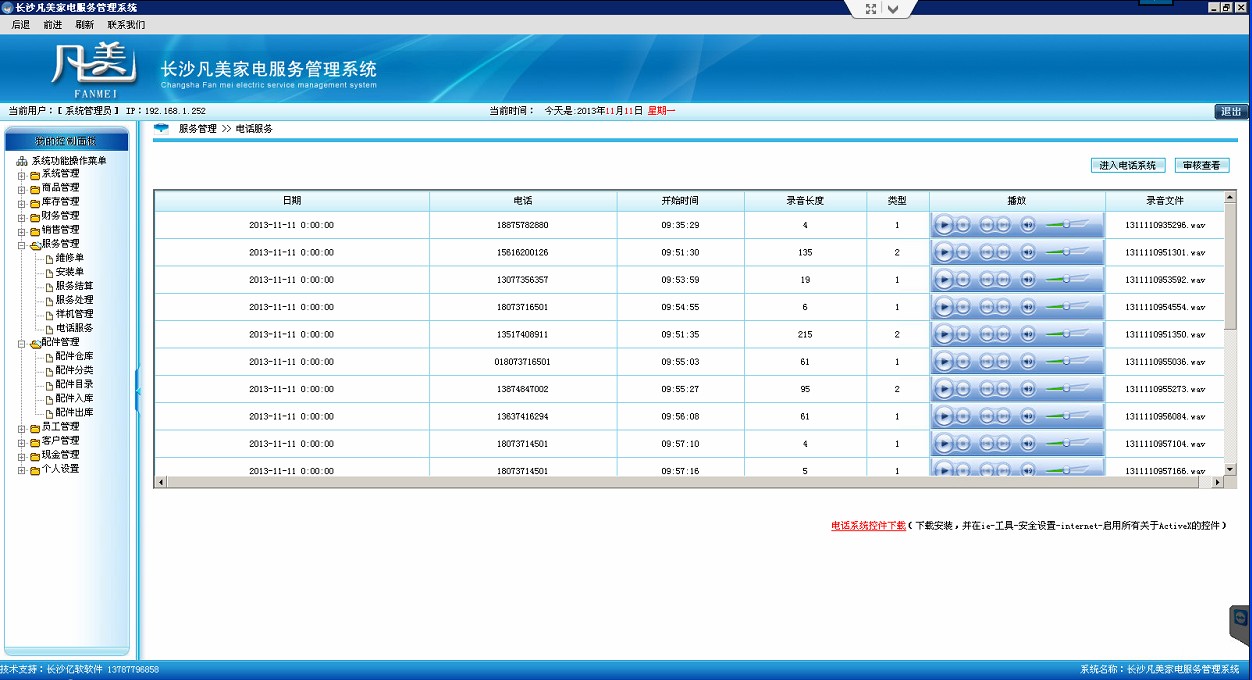Viewport: 1252px width, 680px height.
Task: Expand the 现金管理 tree node
Action: (x=21, y=455)
